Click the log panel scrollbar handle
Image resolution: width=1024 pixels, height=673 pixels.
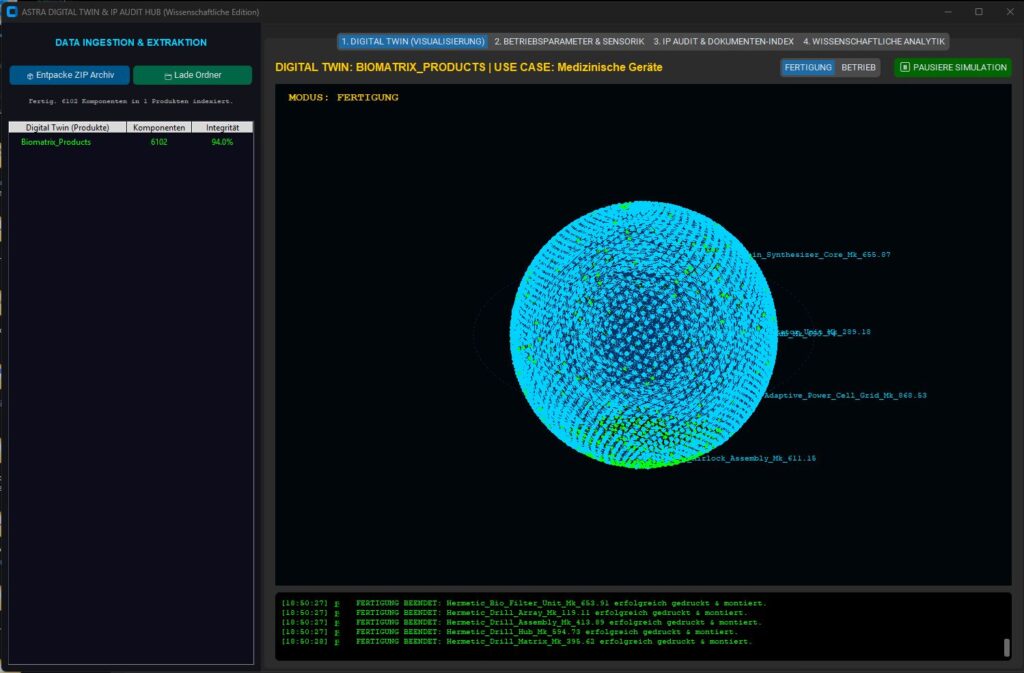(1006, 647)
